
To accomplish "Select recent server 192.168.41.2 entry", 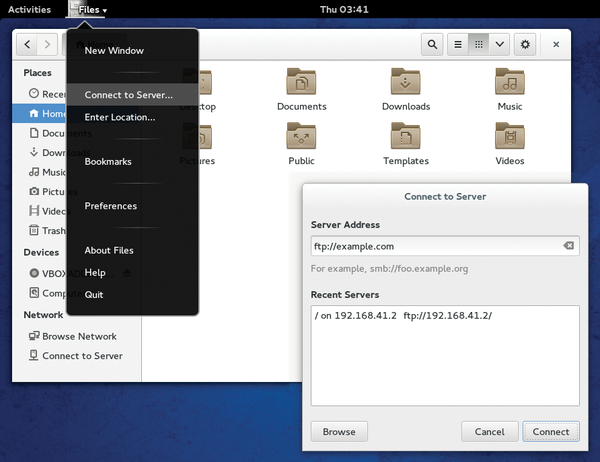I will pos(445,315).
